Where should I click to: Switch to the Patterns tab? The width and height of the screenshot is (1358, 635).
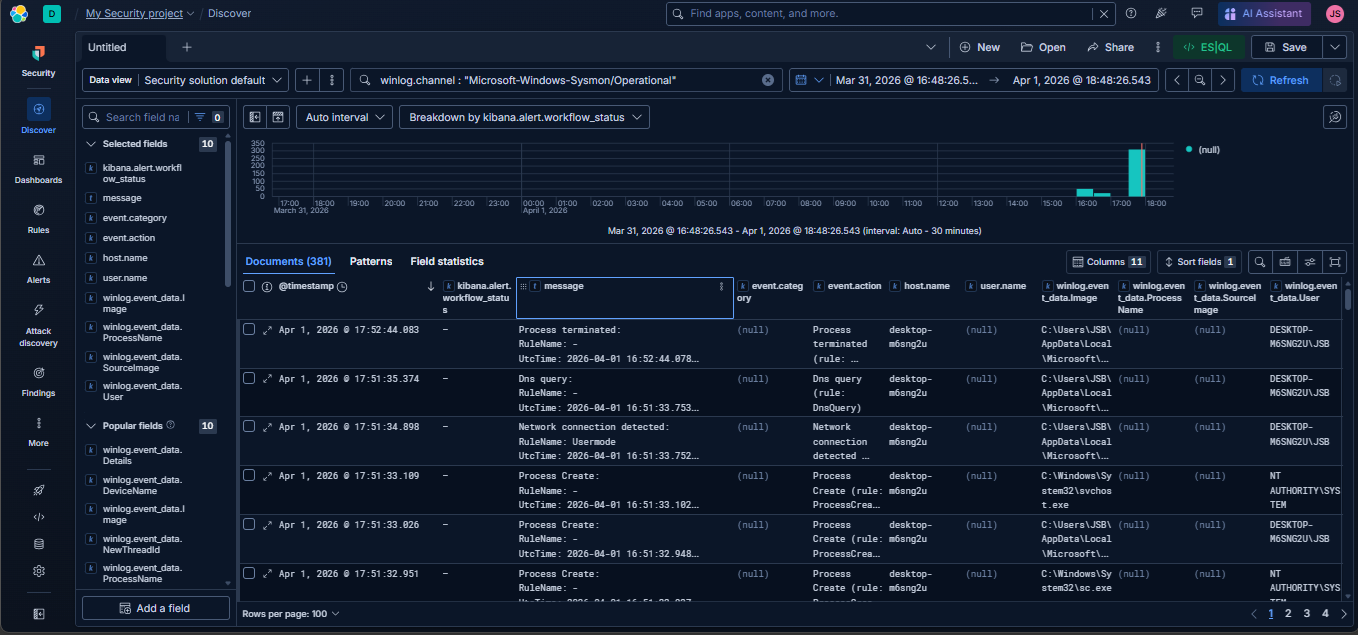click(x=371, y=261)
